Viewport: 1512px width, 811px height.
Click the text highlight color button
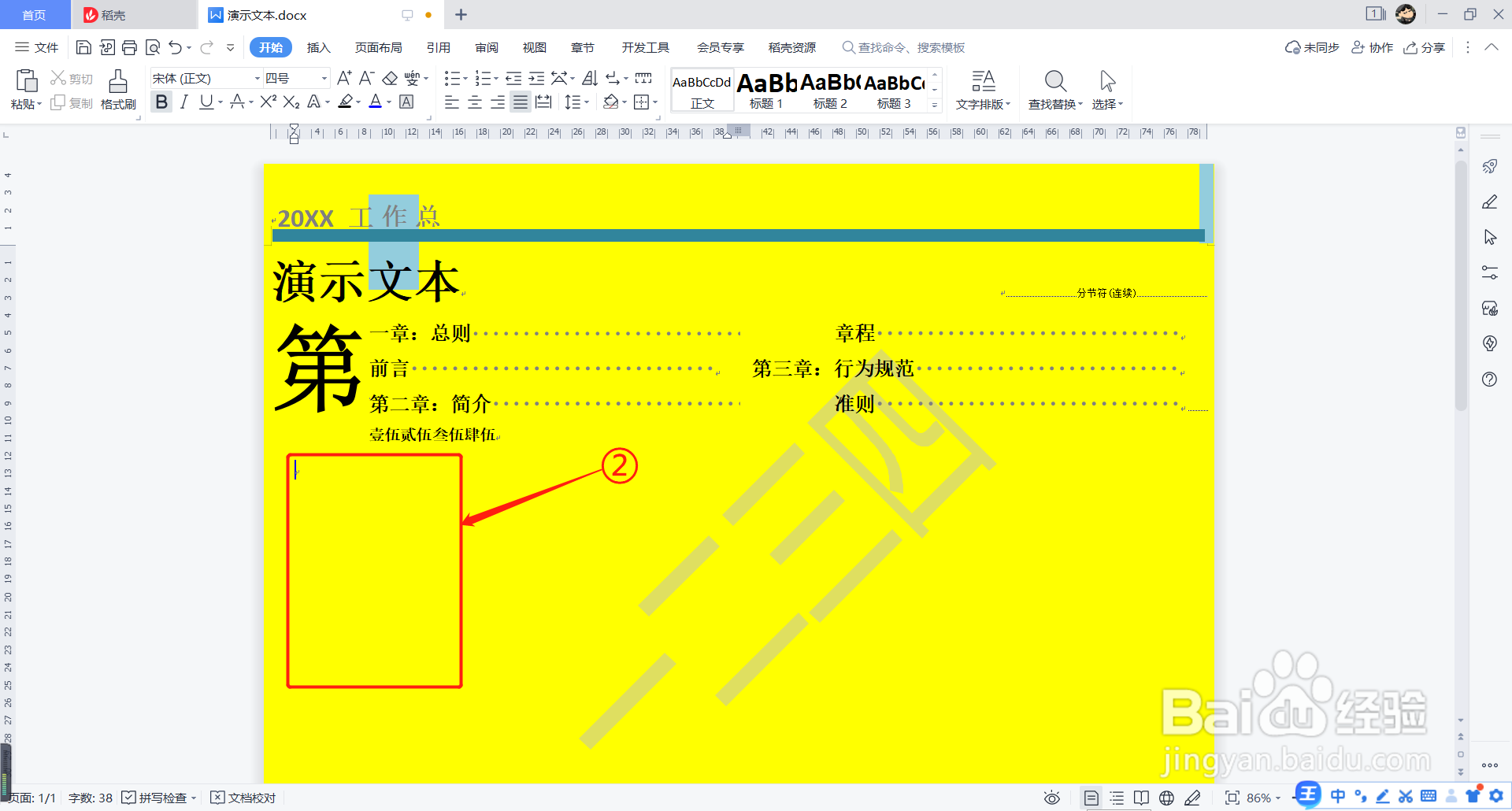pos(345,102)
